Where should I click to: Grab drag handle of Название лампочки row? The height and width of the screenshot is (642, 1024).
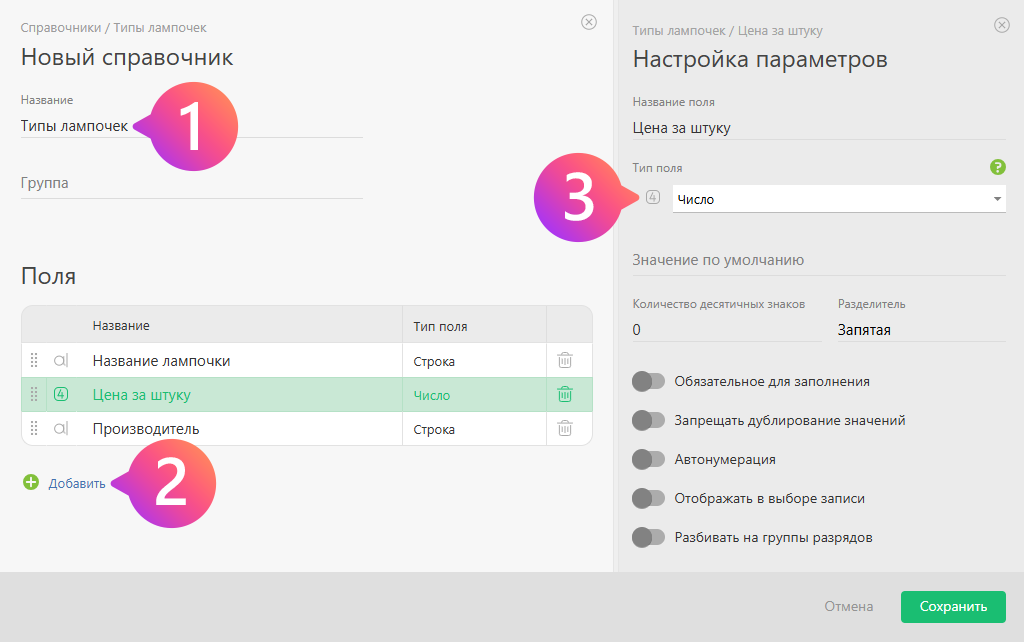click(x=34, y=360)
